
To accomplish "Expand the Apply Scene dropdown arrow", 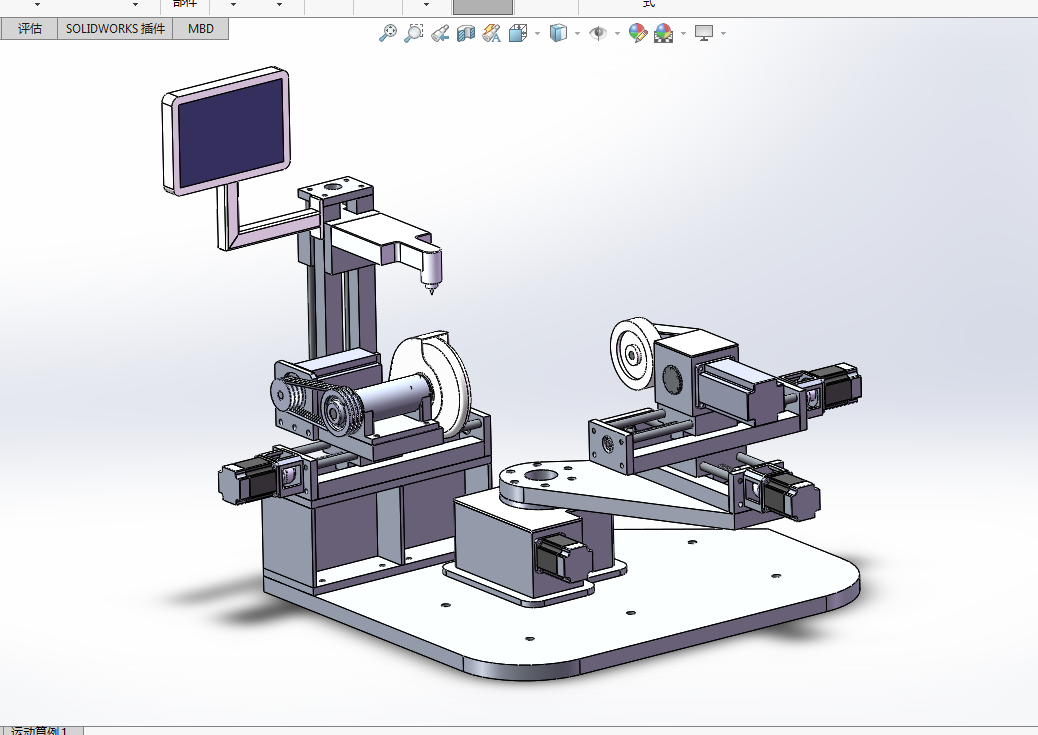I will tap(683, 33).
